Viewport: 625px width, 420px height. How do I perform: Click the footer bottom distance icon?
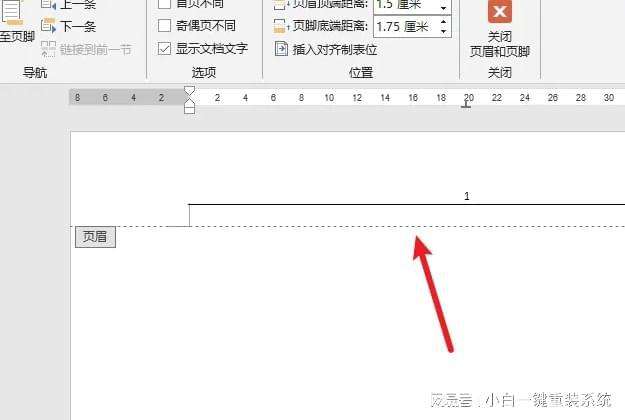[x=280, y=26]
